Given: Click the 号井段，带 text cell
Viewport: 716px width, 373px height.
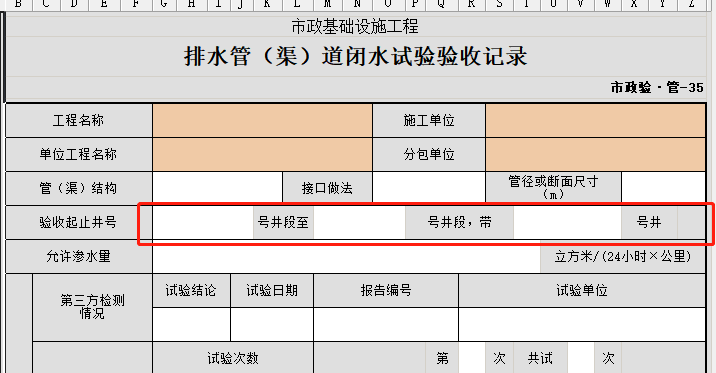Looking at the screenshot, I should [x=459, y=222].
